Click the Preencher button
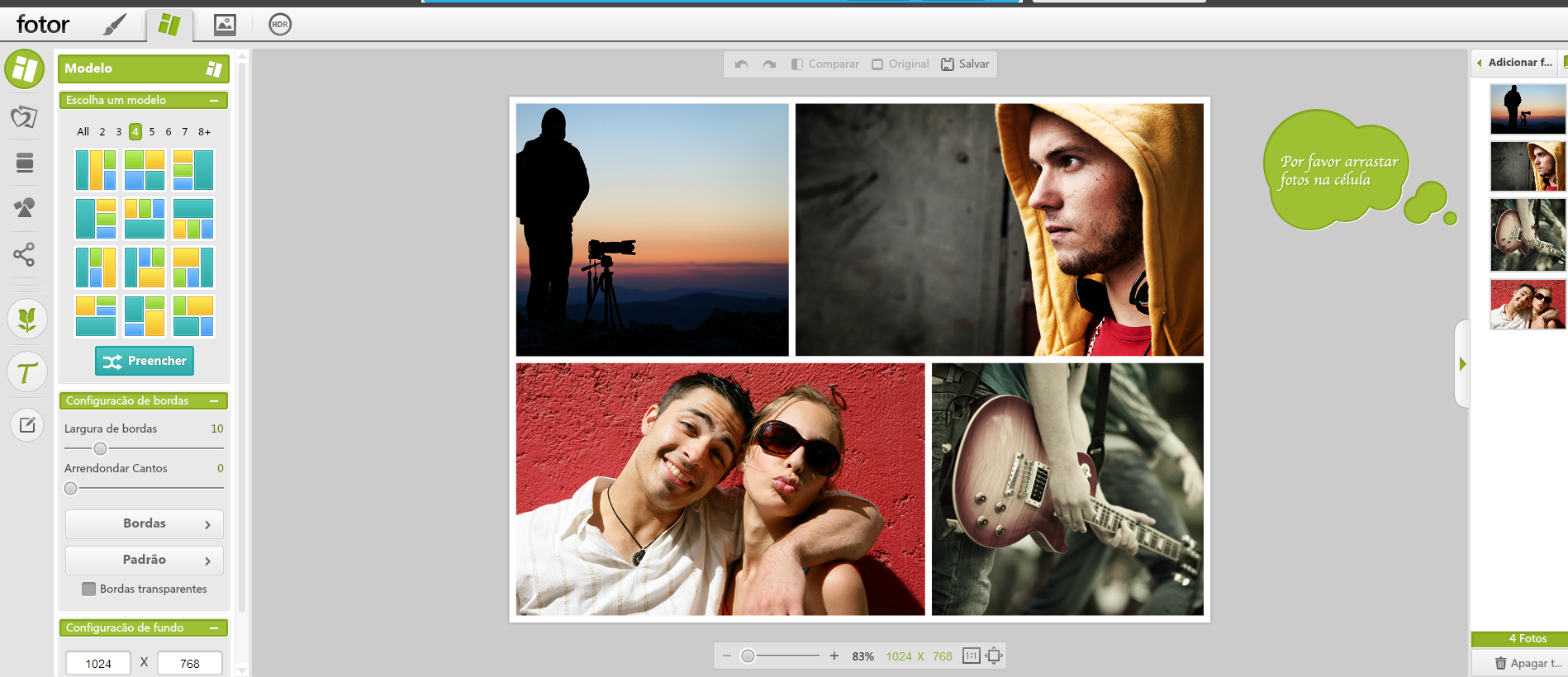The height and width of the screenshot is (677, 1568). click(145, 361)
